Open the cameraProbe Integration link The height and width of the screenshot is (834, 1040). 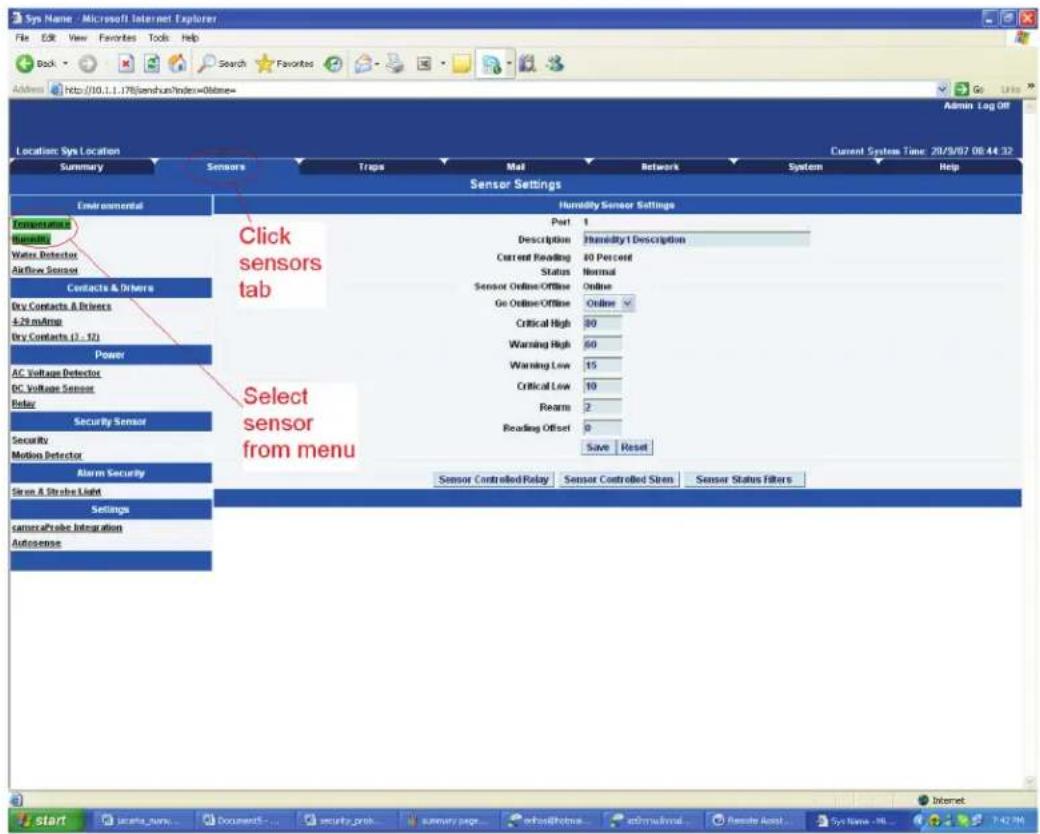coord(67,527)
